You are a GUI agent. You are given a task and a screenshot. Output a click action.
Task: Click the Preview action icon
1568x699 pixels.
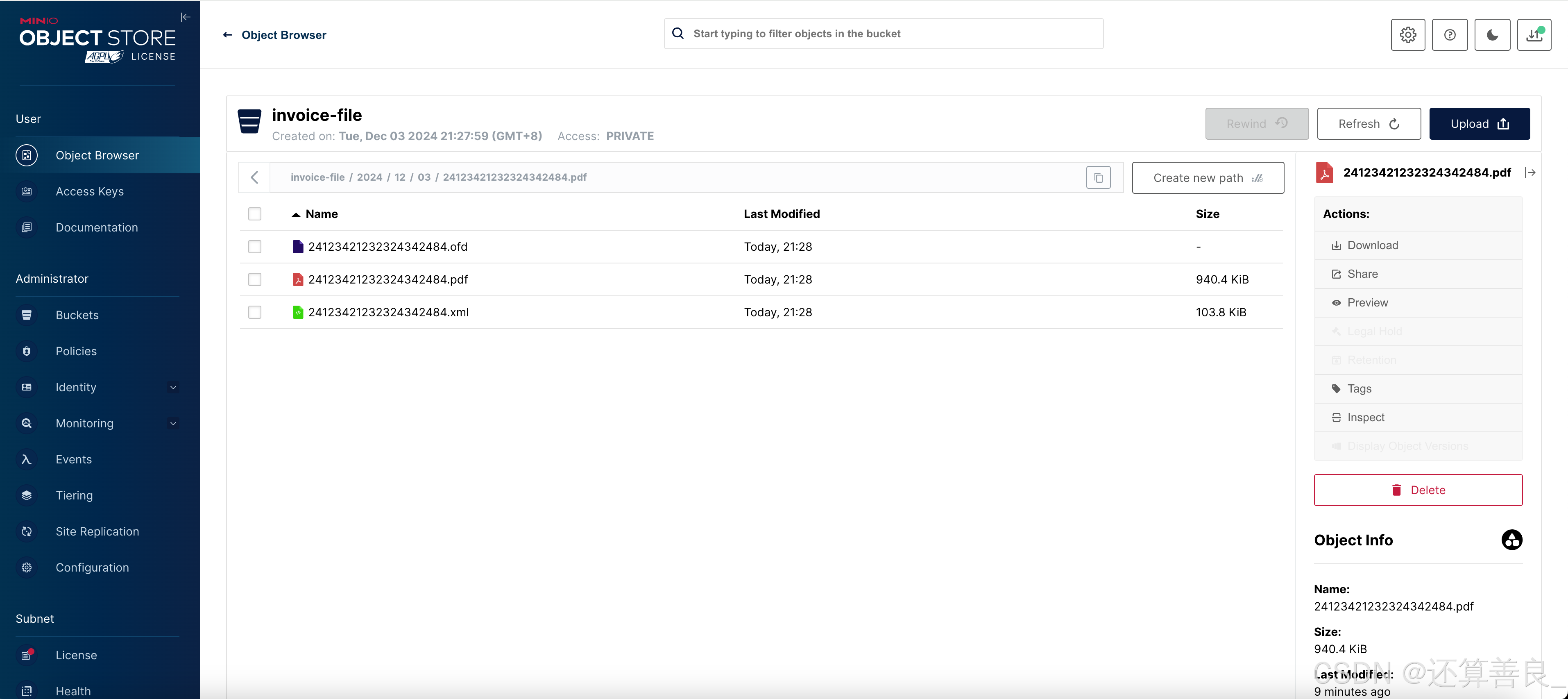(x=1337, y=302)
